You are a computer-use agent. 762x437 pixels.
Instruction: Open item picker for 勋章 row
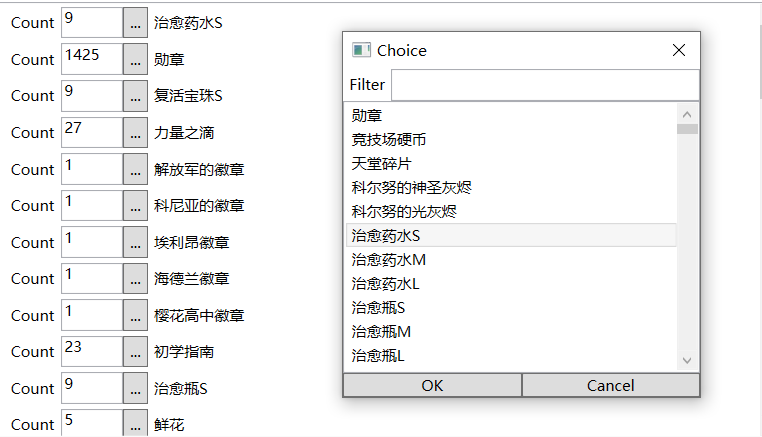click(x=135, y=59)
